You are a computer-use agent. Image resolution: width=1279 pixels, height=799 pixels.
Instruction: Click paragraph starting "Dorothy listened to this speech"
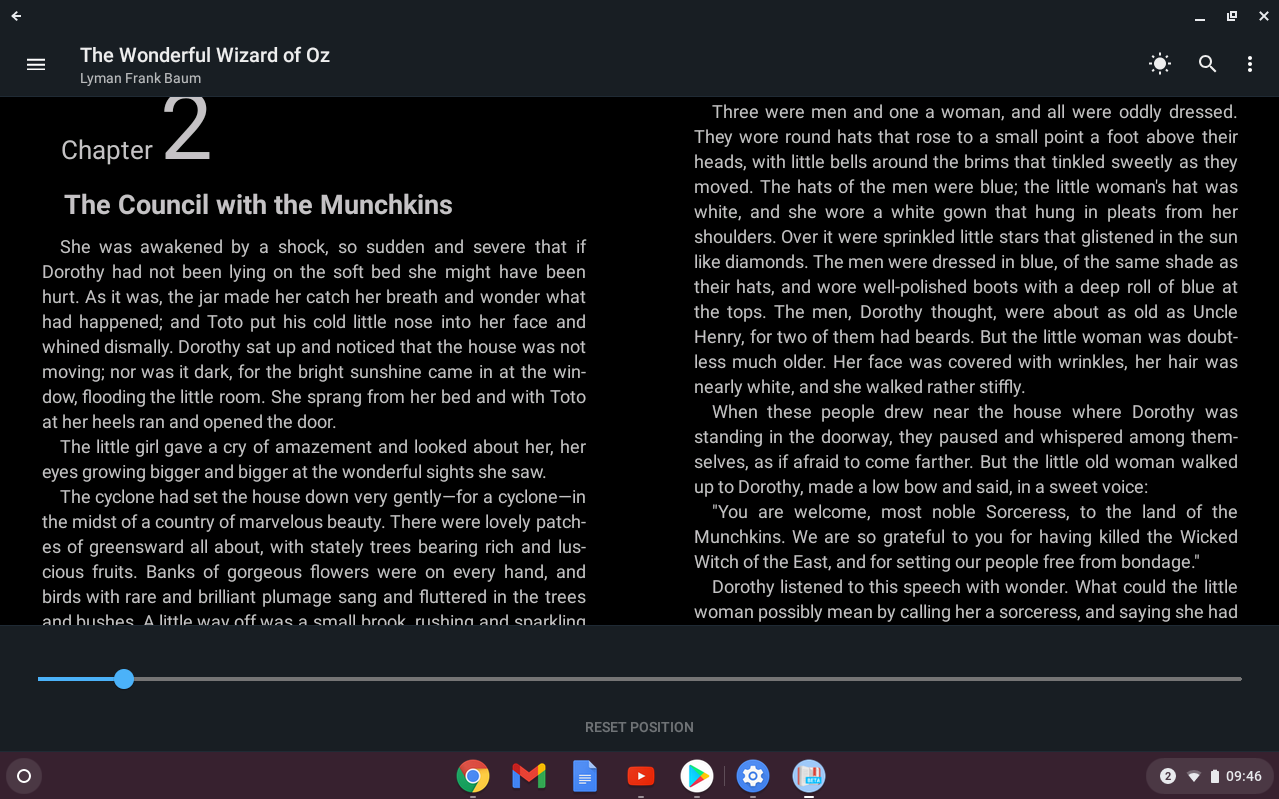click(966, 599)
